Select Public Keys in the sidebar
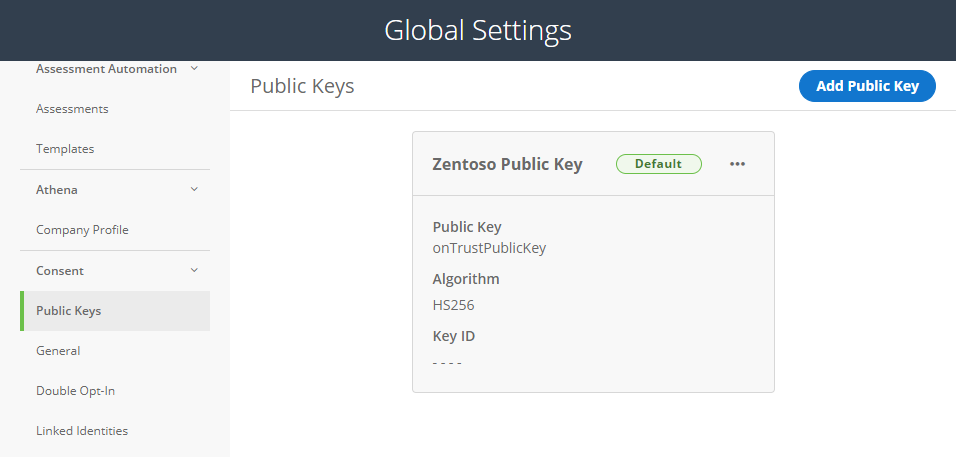The image size is (956, 457). [69, 311]
